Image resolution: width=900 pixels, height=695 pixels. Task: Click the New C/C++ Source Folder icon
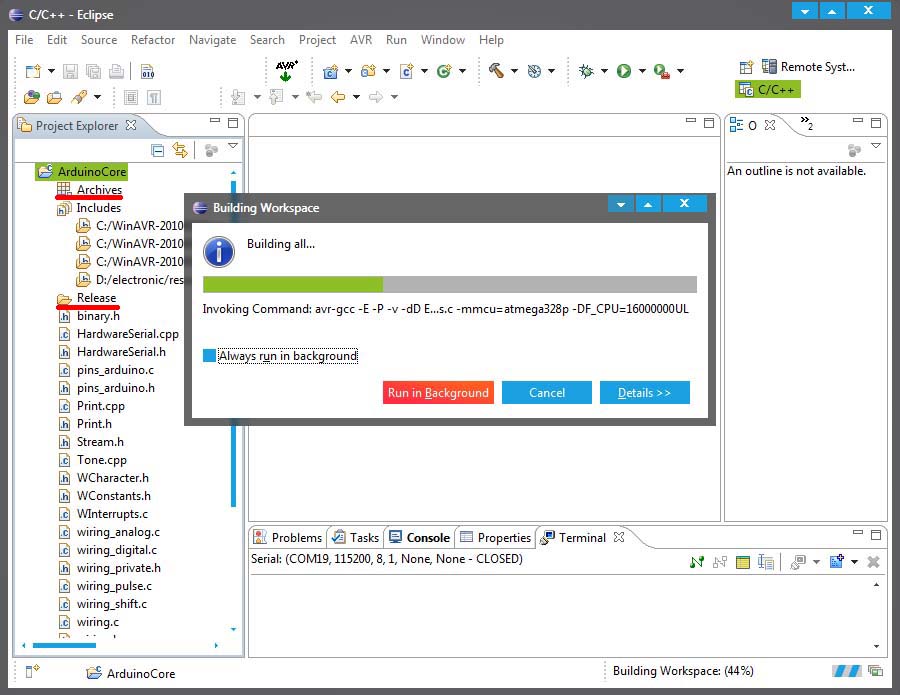tap(368, 71)
